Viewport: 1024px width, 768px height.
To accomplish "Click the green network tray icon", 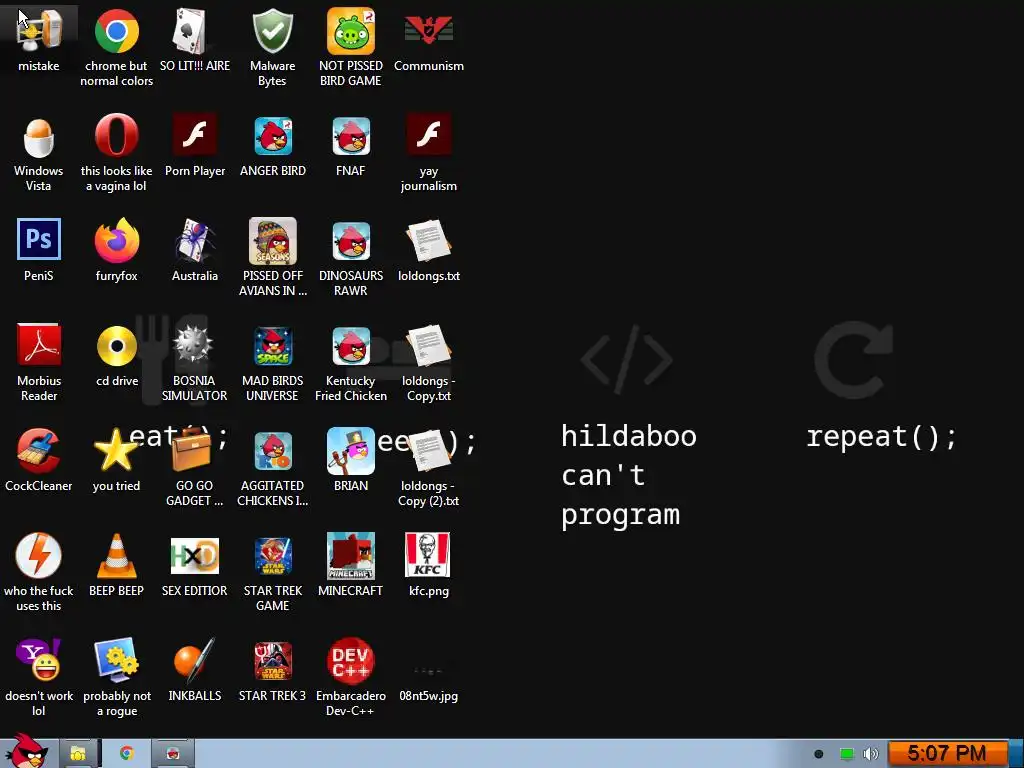I will click(x=846, y=754).
